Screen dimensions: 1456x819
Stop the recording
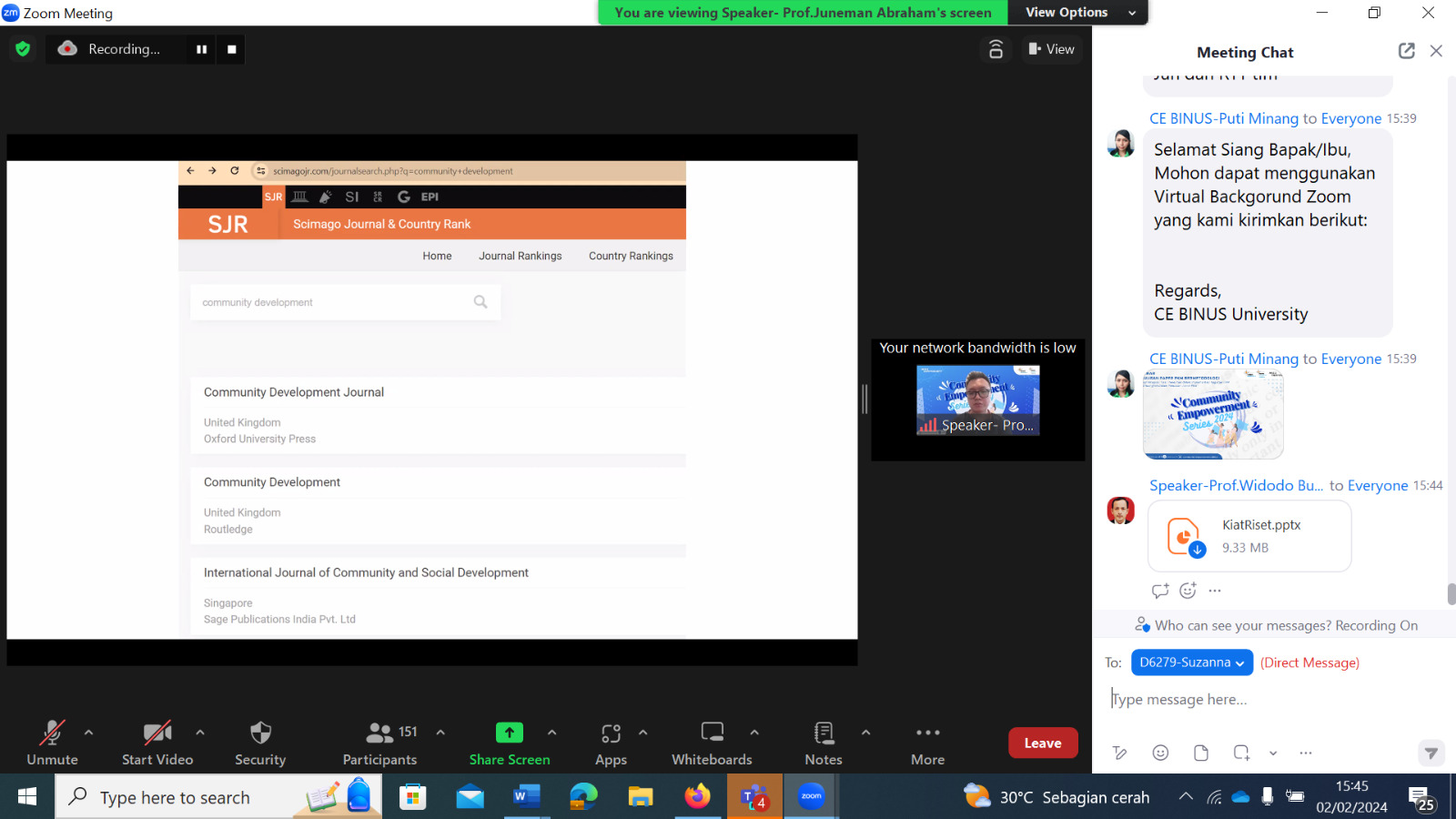(x=232, y=49)
